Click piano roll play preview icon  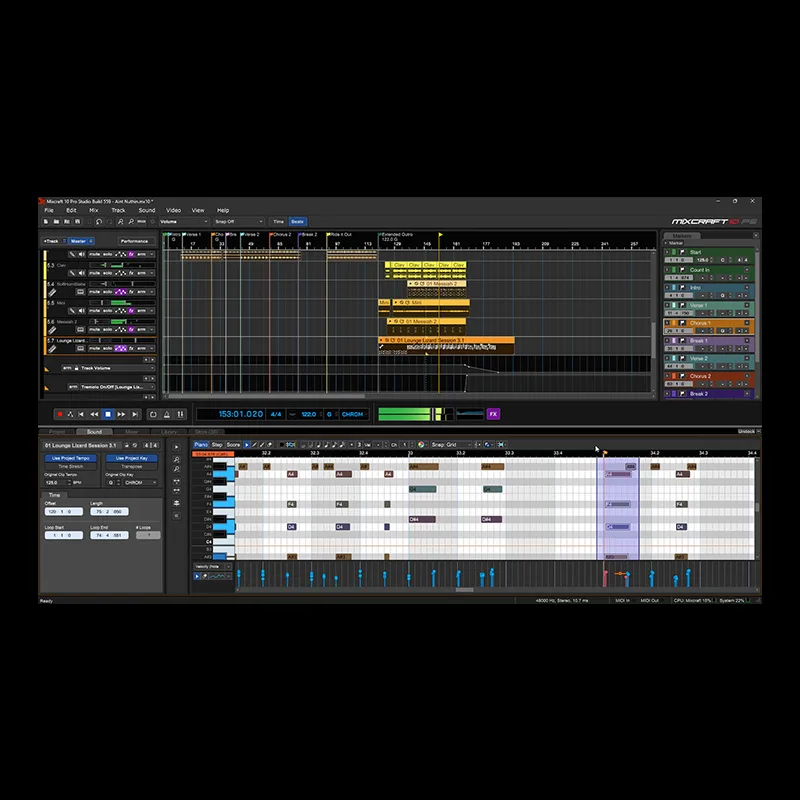pos(177,447)
